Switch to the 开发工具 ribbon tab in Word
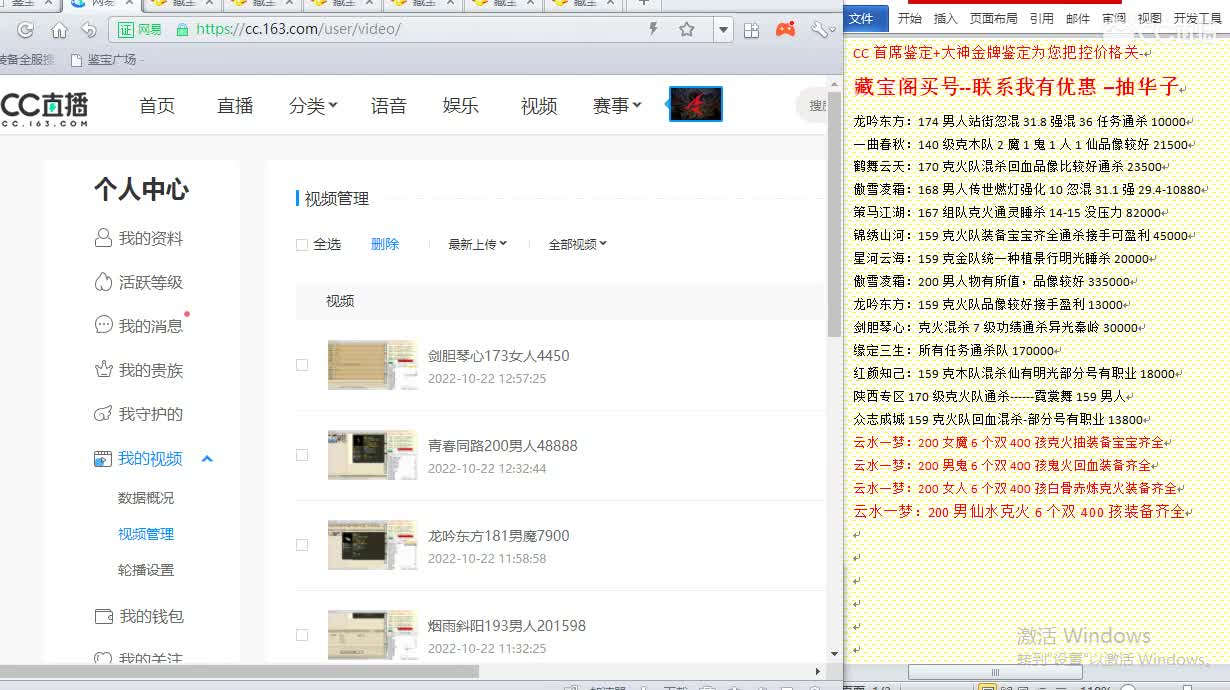The width and height of the screenshot is (1230, 690). point(1198,18)
